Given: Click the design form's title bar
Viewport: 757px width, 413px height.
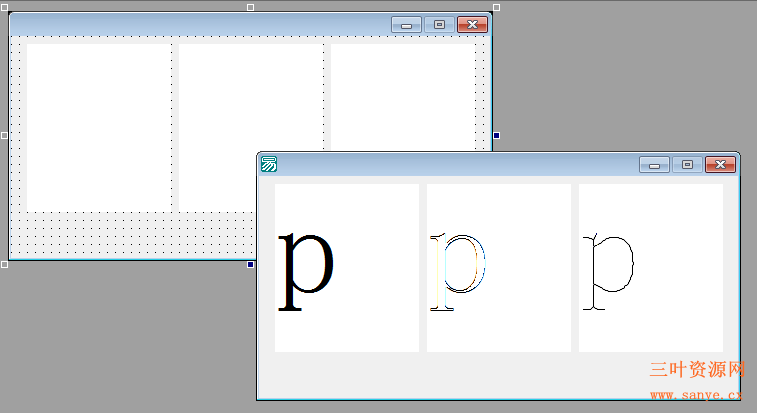Looking at the screenshot, I should (200, 25).
